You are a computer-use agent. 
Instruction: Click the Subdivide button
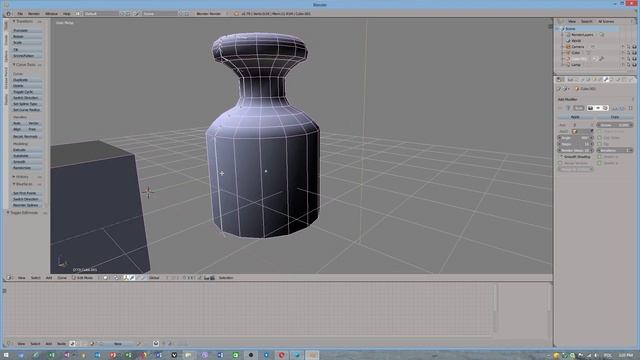(27, 156)
